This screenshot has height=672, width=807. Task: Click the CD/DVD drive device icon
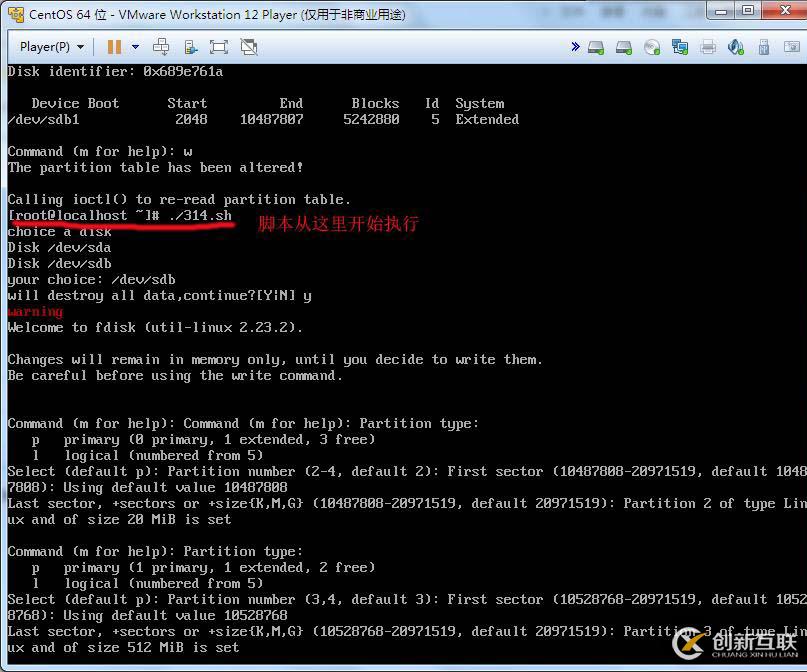pos(652,48)
